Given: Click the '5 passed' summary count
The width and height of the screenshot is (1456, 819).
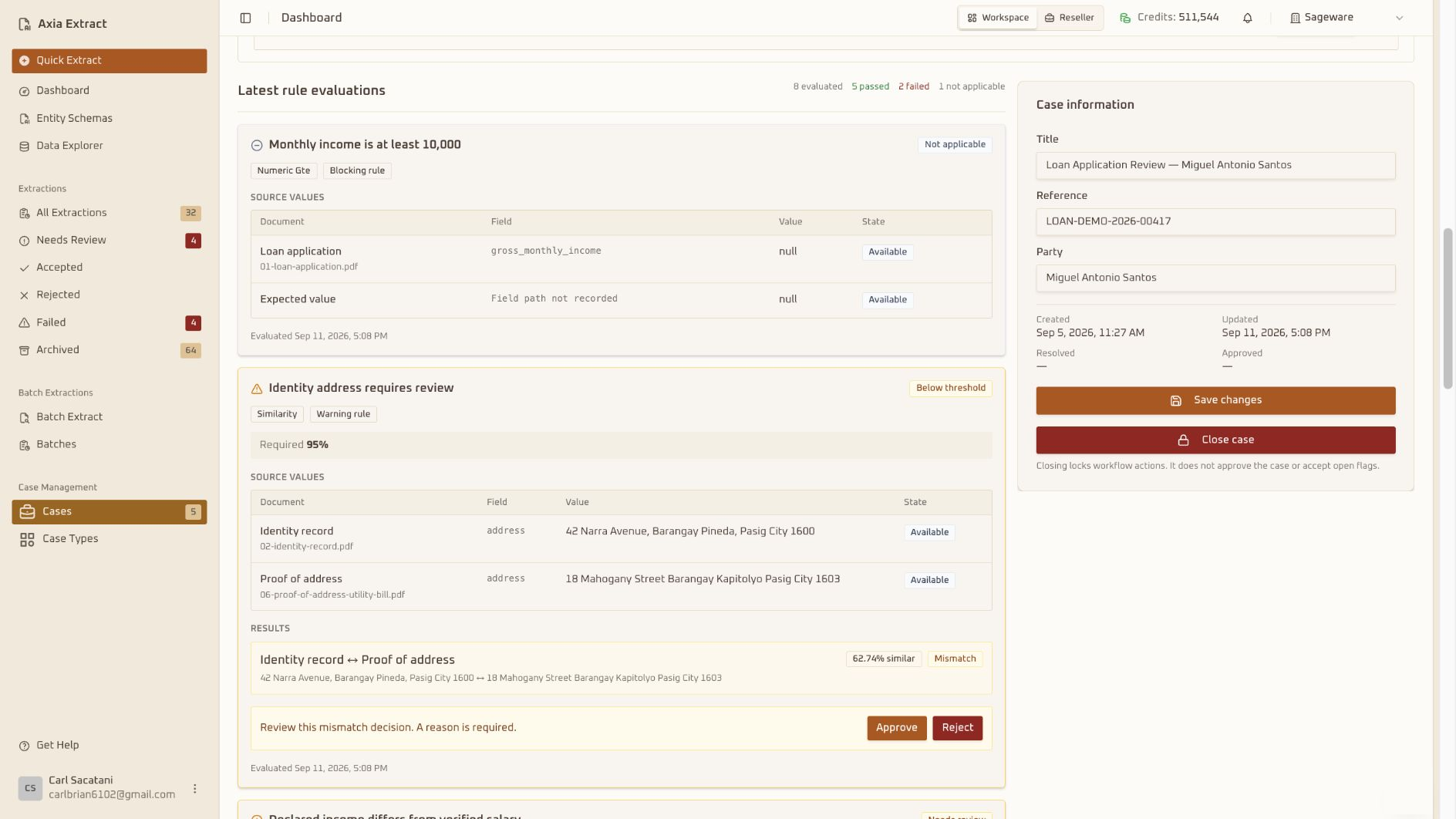Looking at the screenshot, I should point(870,86).
